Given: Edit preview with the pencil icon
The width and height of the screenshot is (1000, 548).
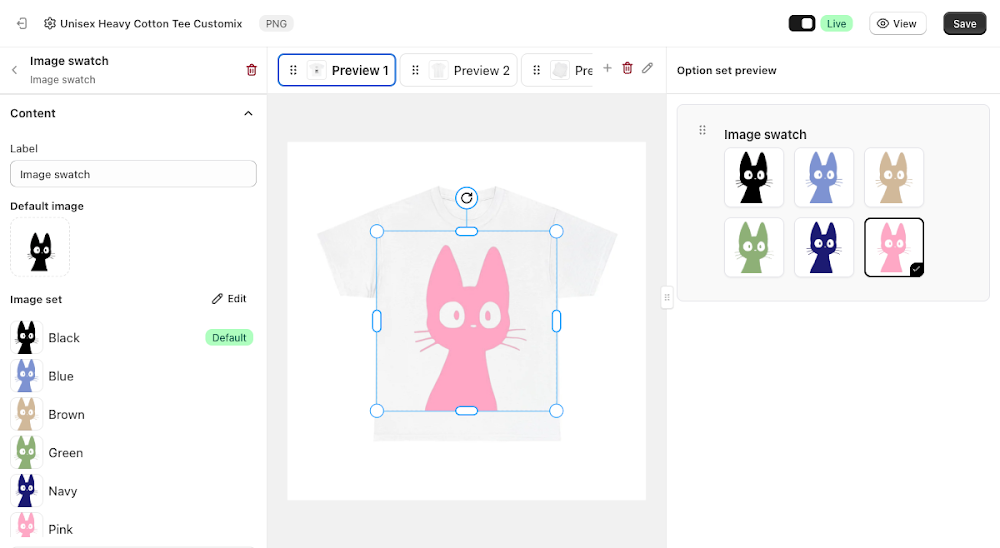Looking at the screenshot, I should coord(647,68).
